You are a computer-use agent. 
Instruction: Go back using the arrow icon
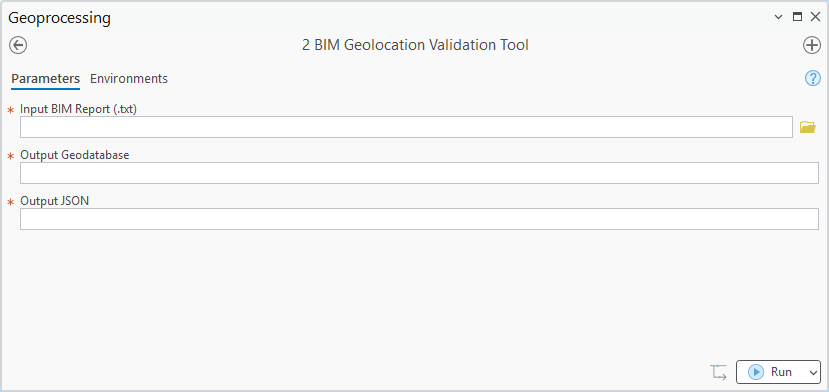[18, 45]
